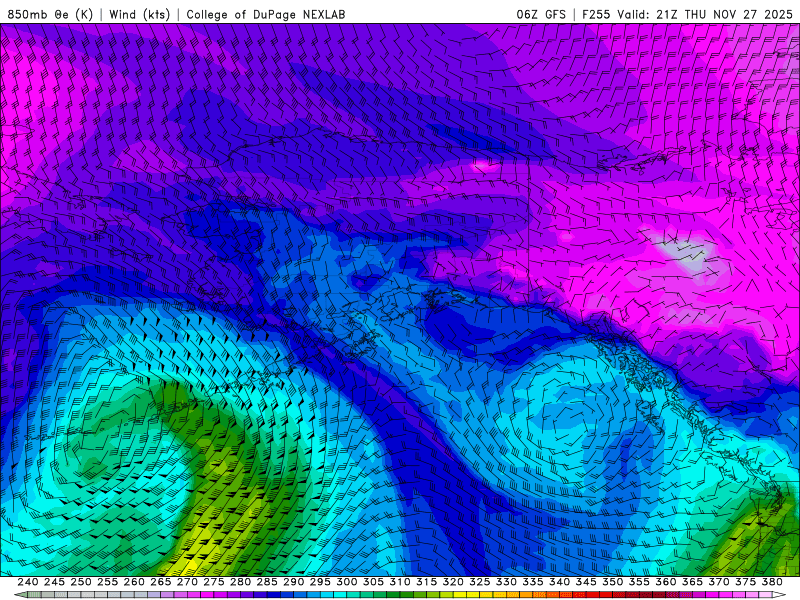Select the 295 color scale number

tap(320, 582)
